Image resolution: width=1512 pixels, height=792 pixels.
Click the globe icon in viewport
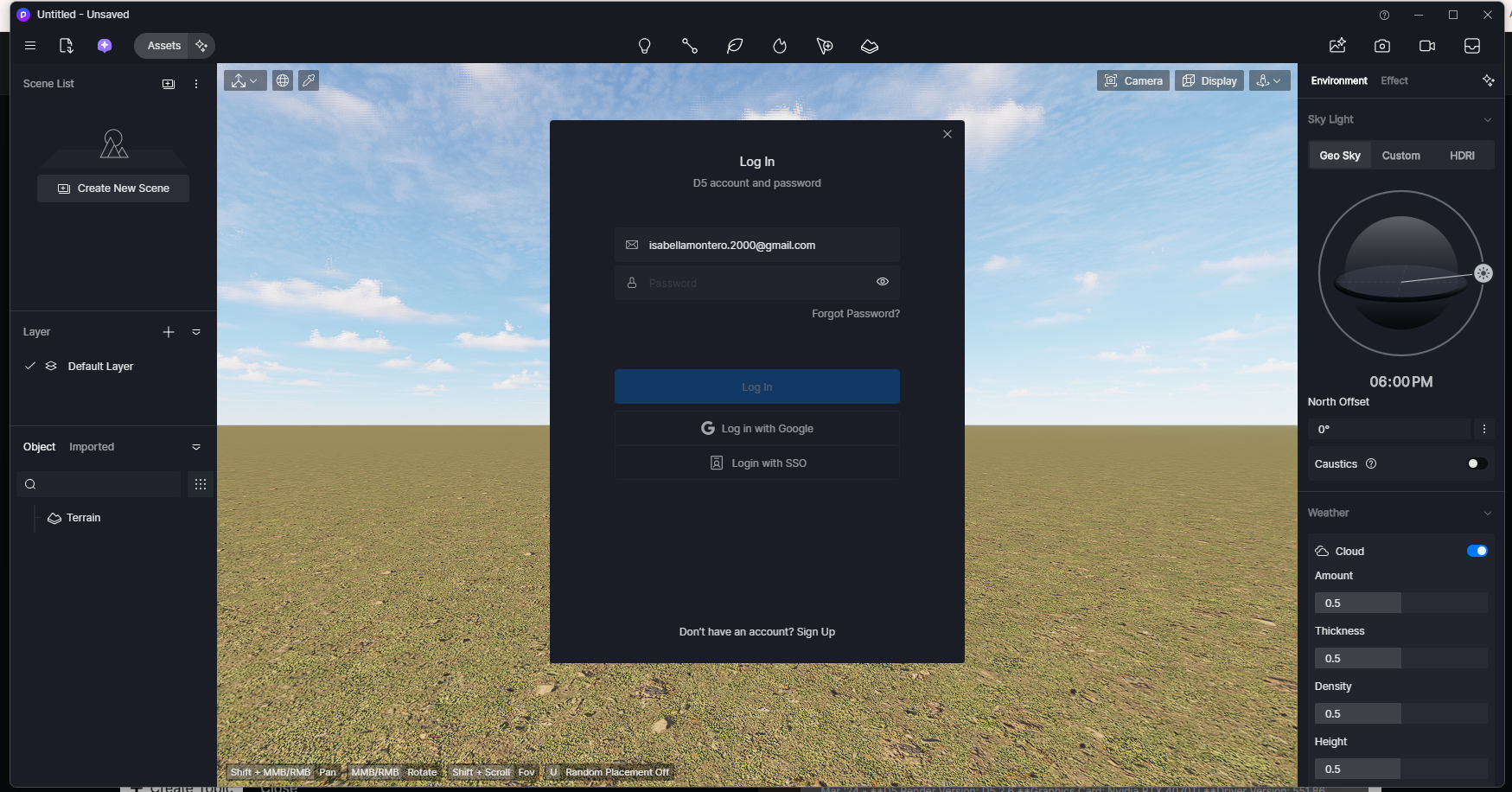pos(283,80)
